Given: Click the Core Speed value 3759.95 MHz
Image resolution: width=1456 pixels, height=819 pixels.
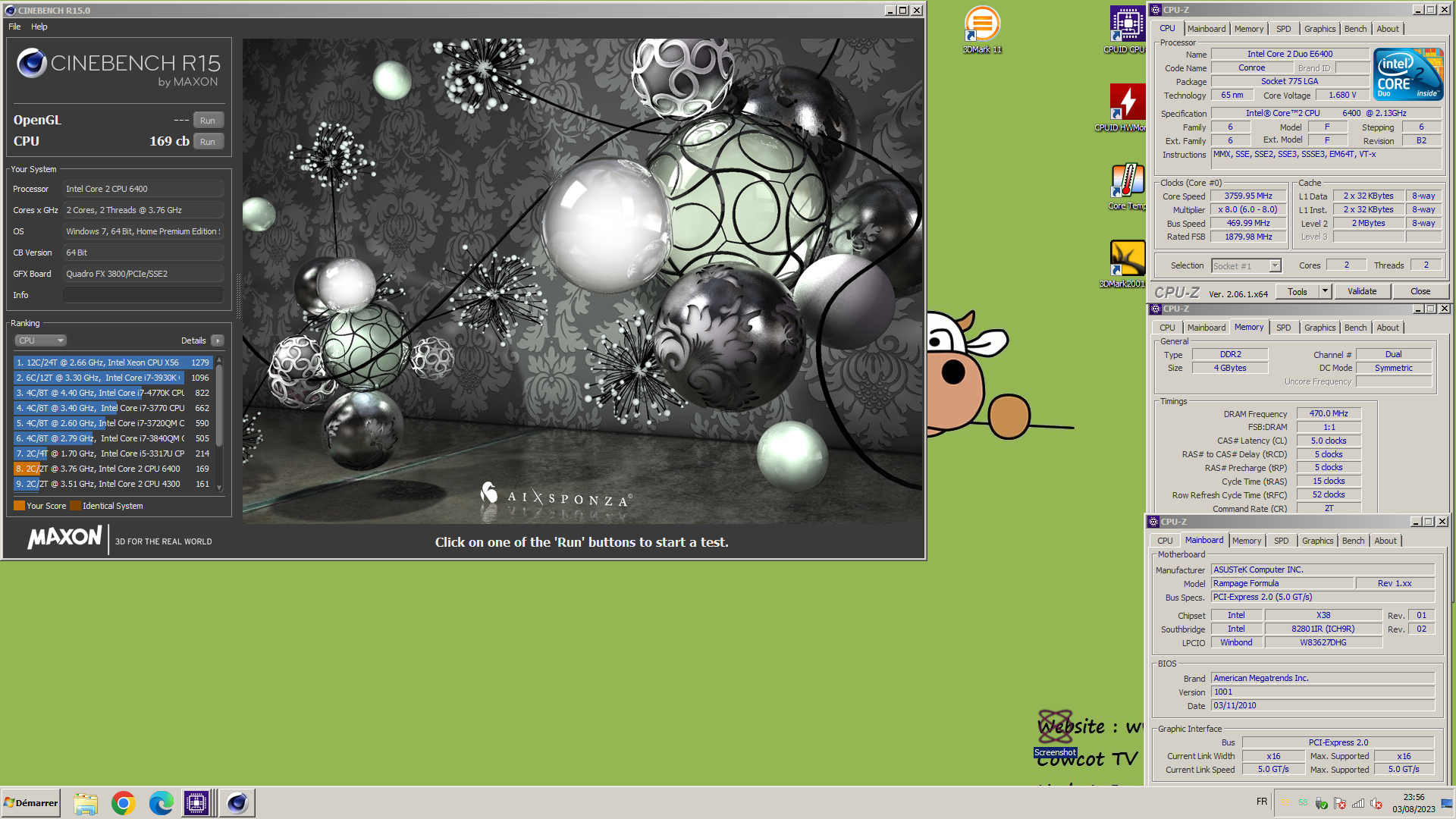Looking at the screenshot, I should 1248,196.
